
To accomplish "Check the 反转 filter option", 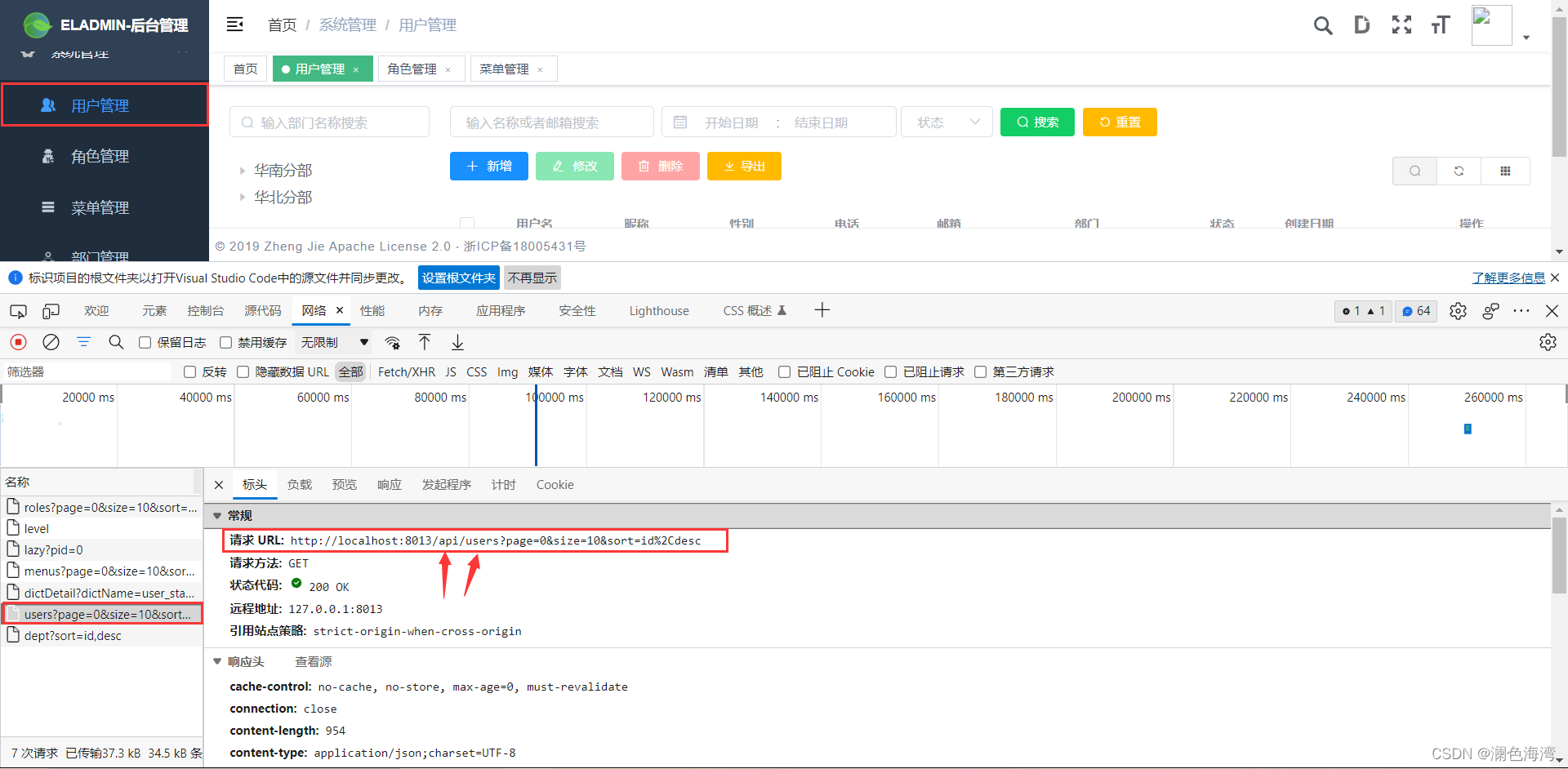I will [x=190, y=372].
